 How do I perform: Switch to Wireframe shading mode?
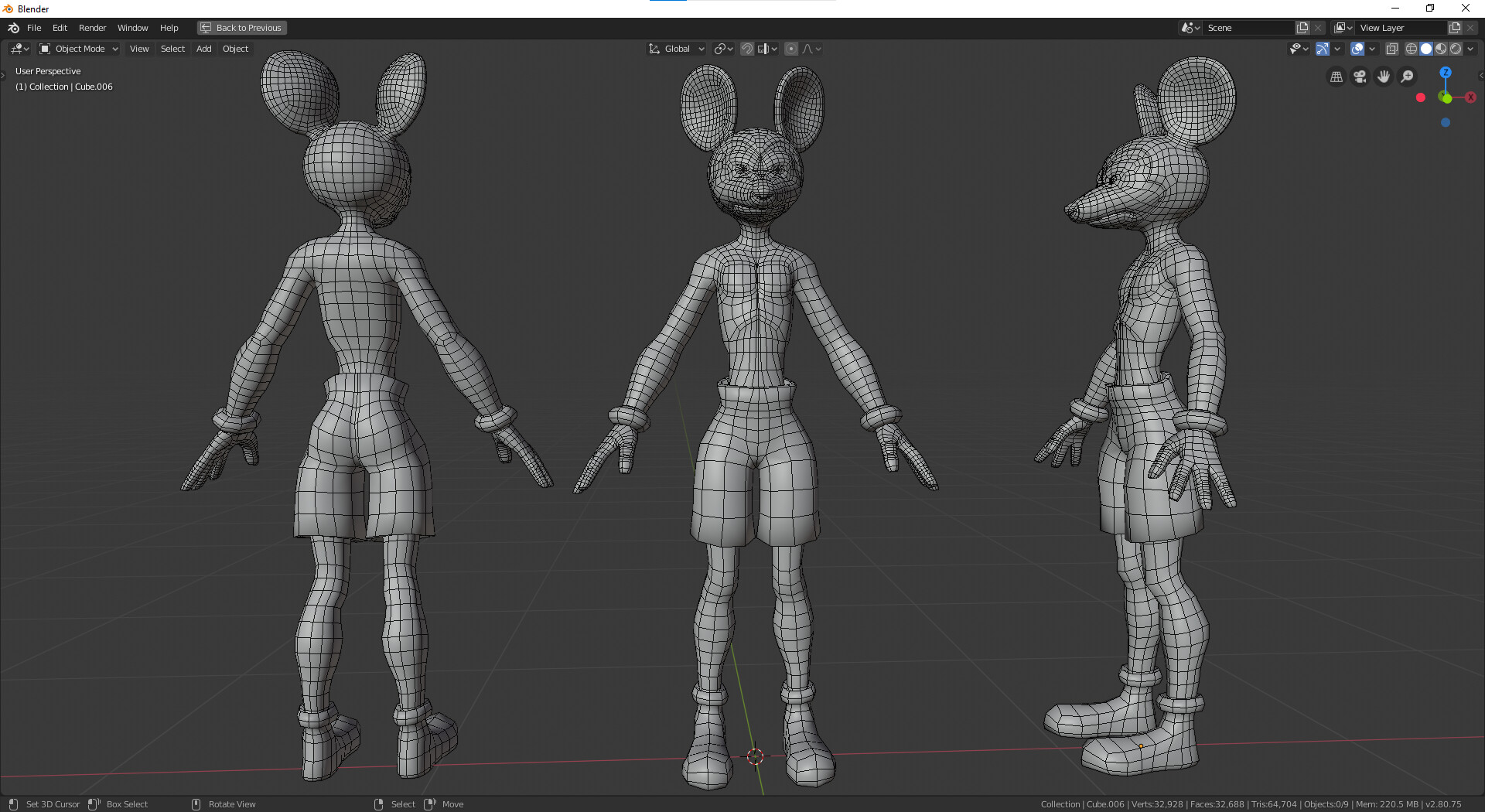(x=1411, y=49)
